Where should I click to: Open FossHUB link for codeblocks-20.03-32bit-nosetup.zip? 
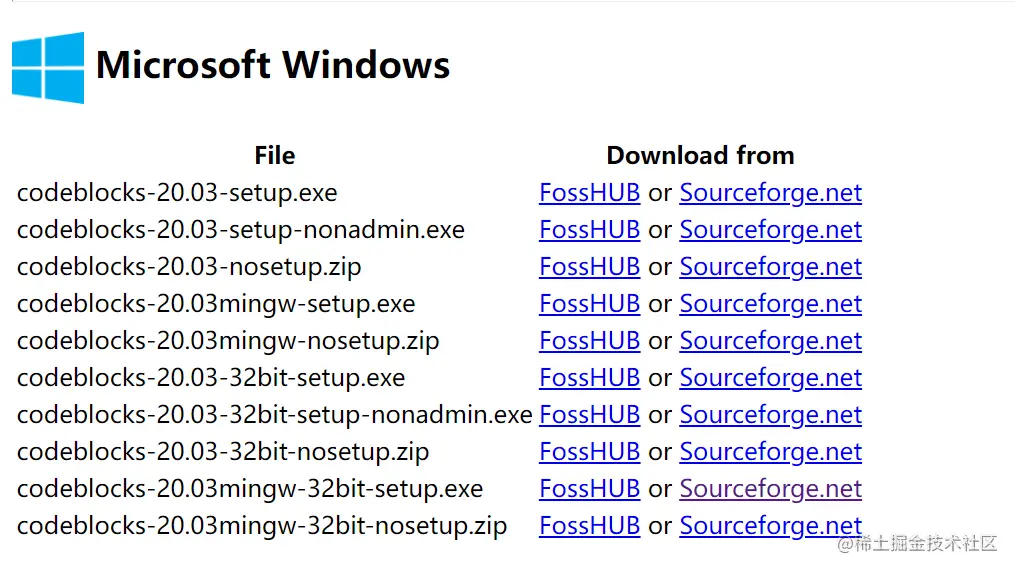point(590,451)
